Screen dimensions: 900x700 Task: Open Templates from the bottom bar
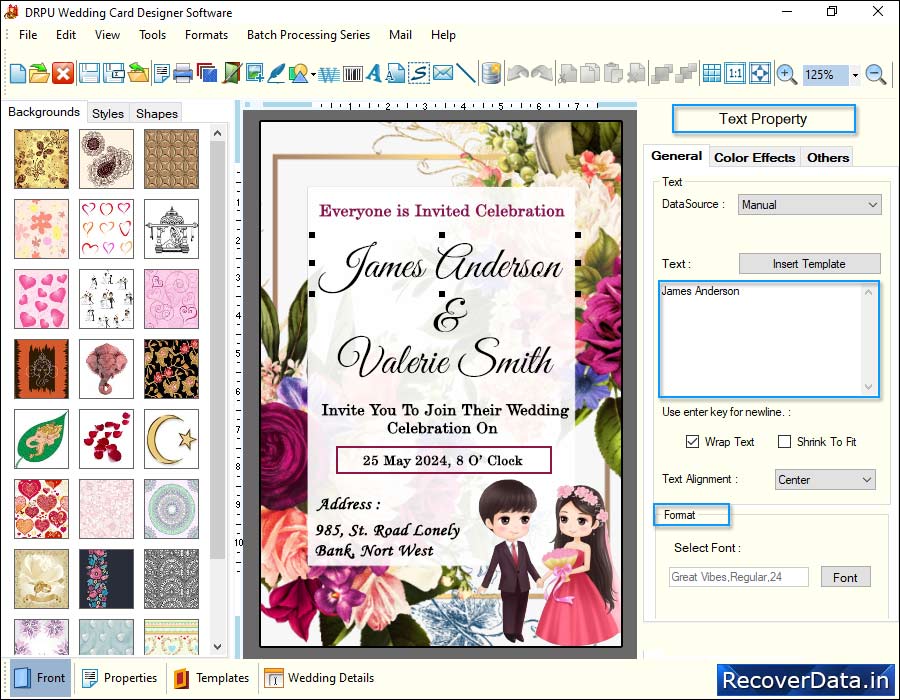tap(211, 678)
